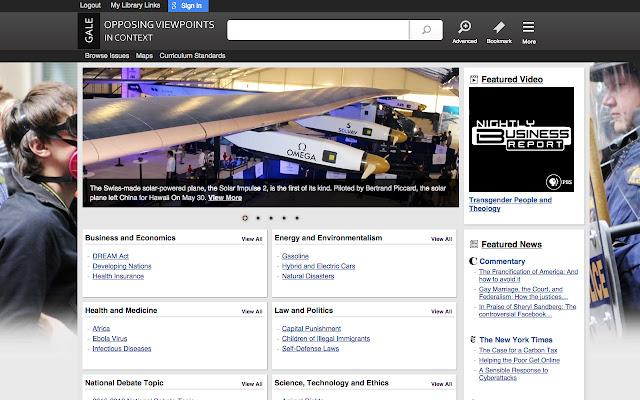
Task: Open the Africa topic
Action: tap(101, 329)
